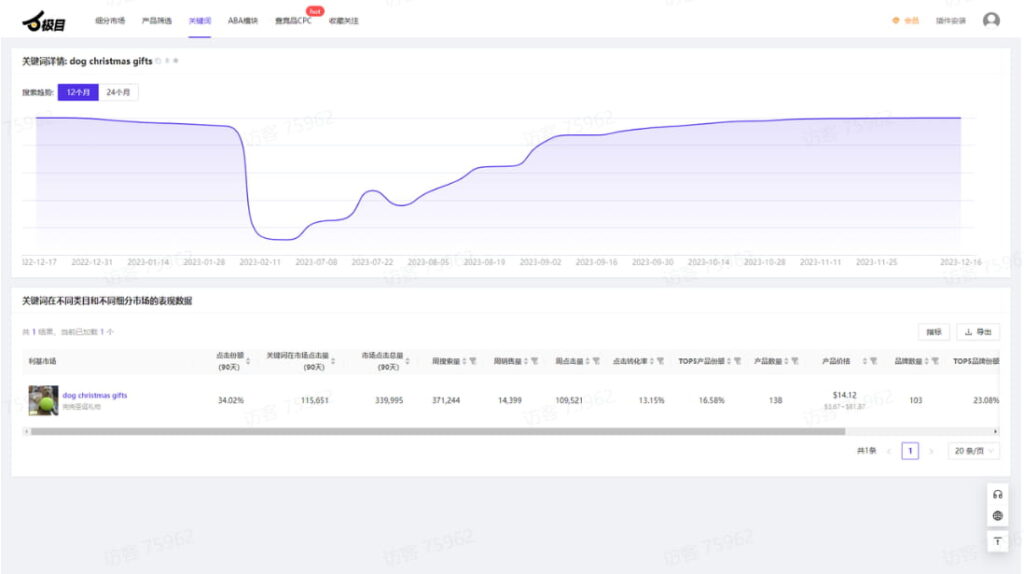This screenshot has height=574, width=1024.
Task: Select the 12个月 search trend range
Action: (x=78, y=92)
